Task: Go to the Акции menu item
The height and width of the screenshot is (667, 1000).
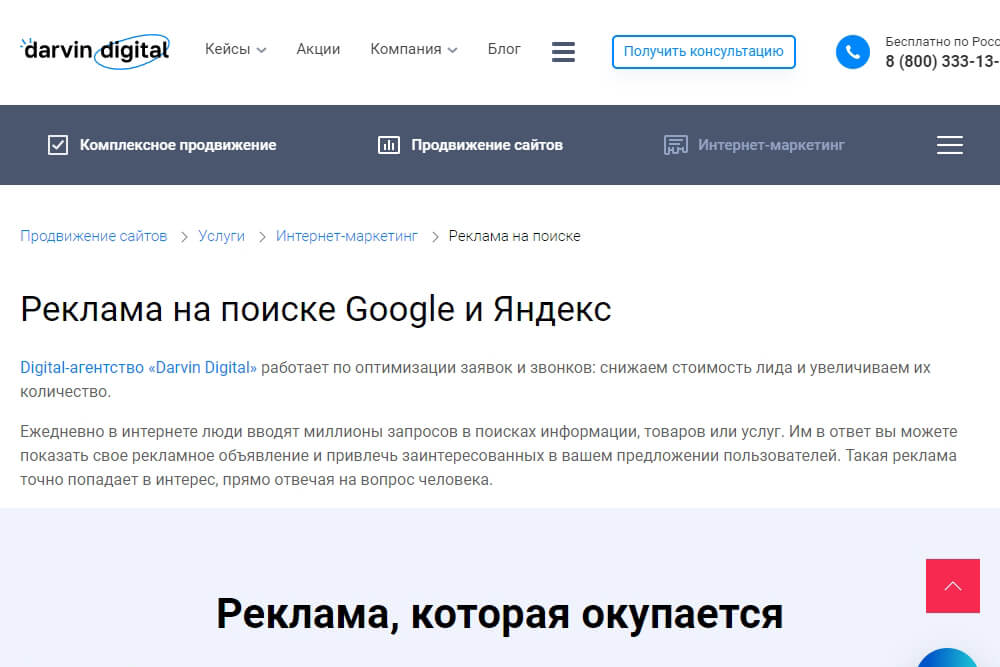Action: pos(318,49)
